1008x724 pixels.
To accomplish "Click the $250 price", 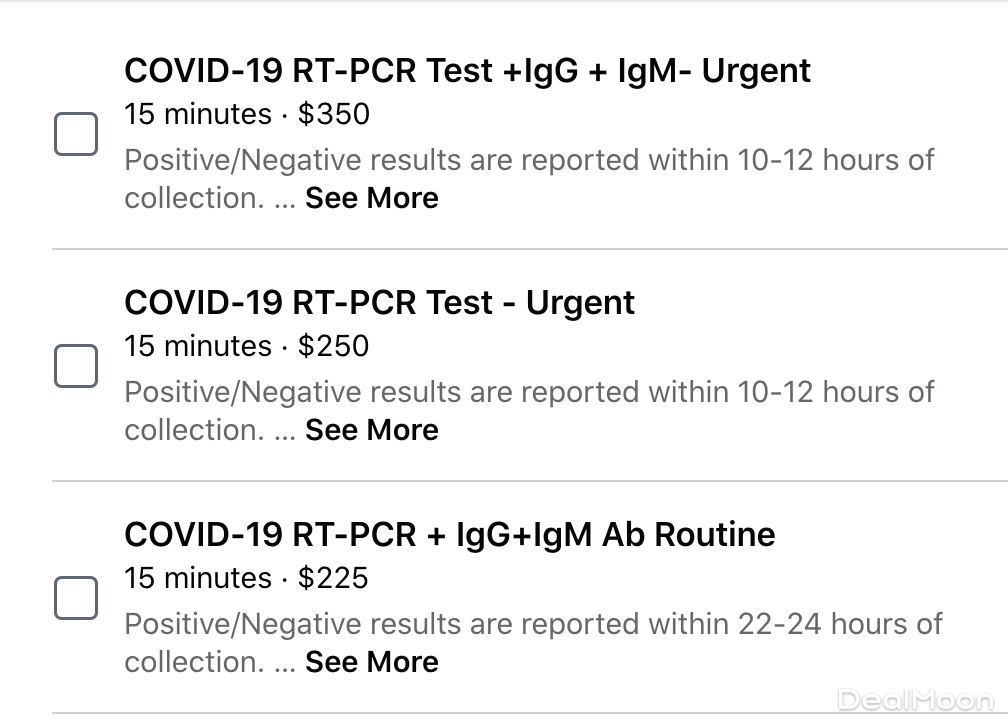I will click(x=334, y=346).
